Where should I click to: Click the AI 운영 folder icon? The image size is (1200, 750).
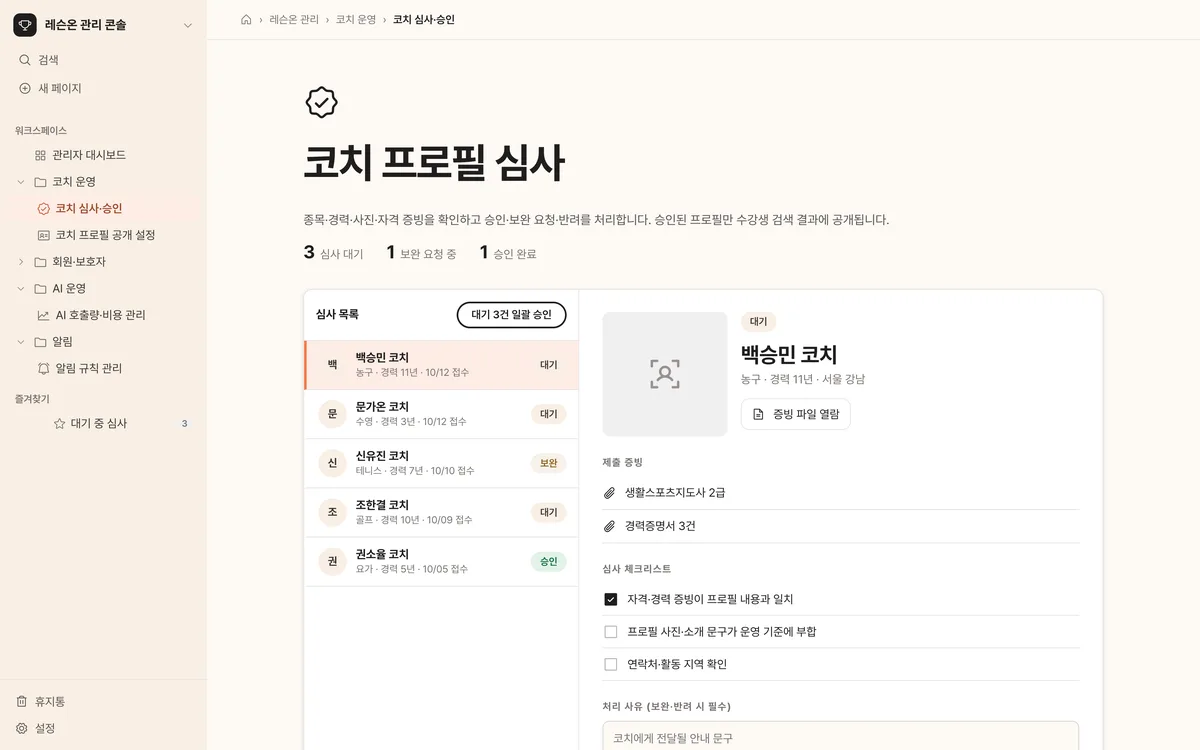[x=40, y=288]
